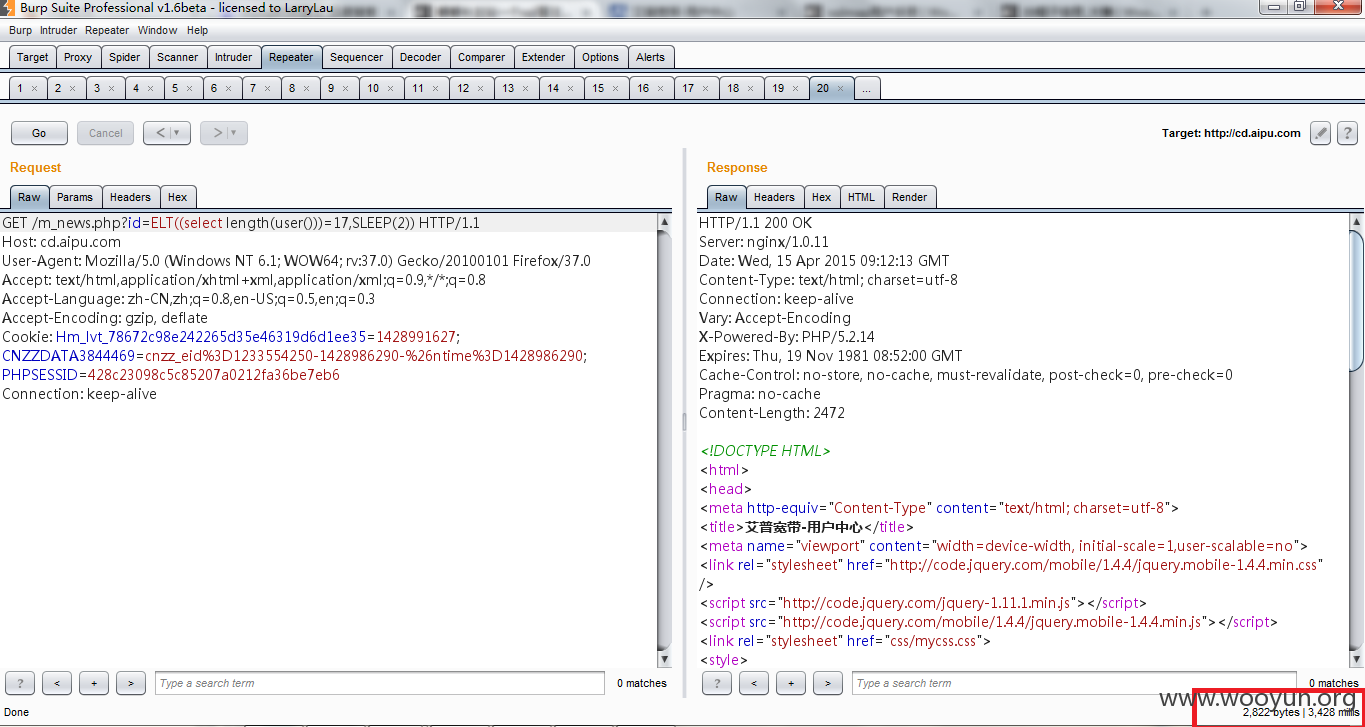Switch to the Options tool tab
The image size is (1365, 727).
coord(601,57)
